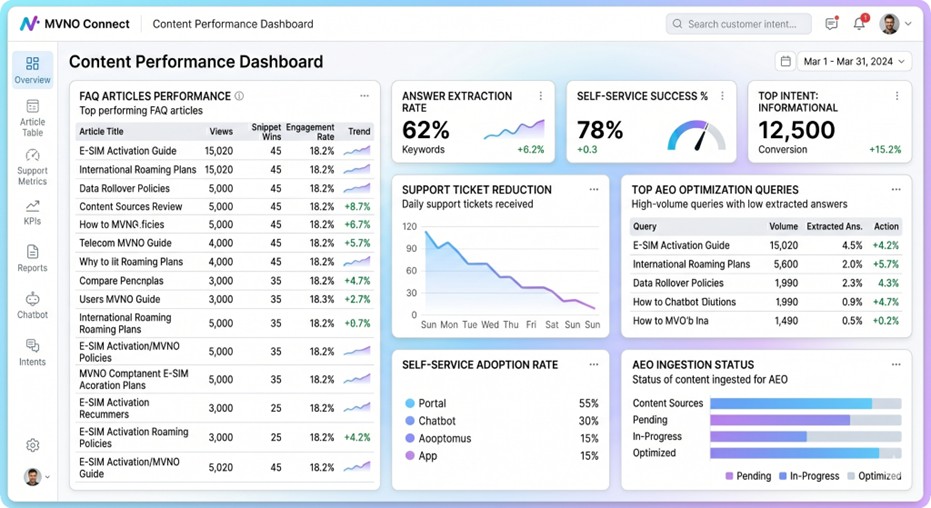Sort FAQ table by Views column

tap(221, 131)
